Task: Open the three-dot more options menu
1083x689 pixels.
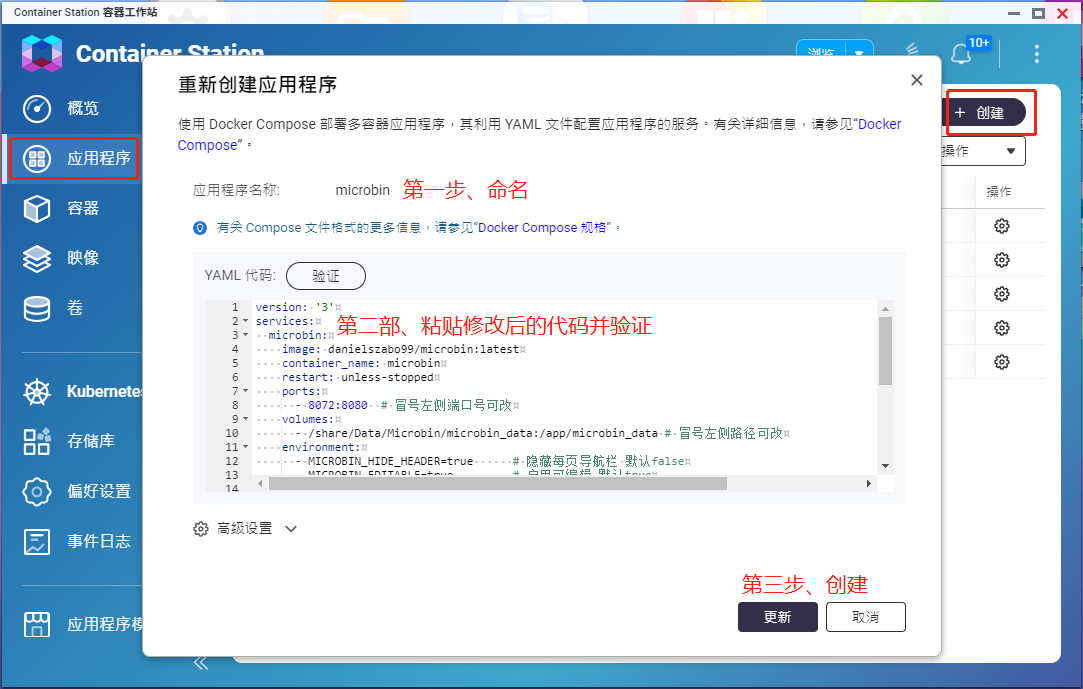Action: (1037, 54)
